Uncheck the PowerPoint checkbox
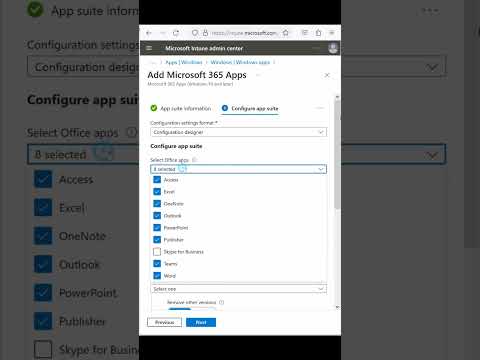 [x=157, y=228]
